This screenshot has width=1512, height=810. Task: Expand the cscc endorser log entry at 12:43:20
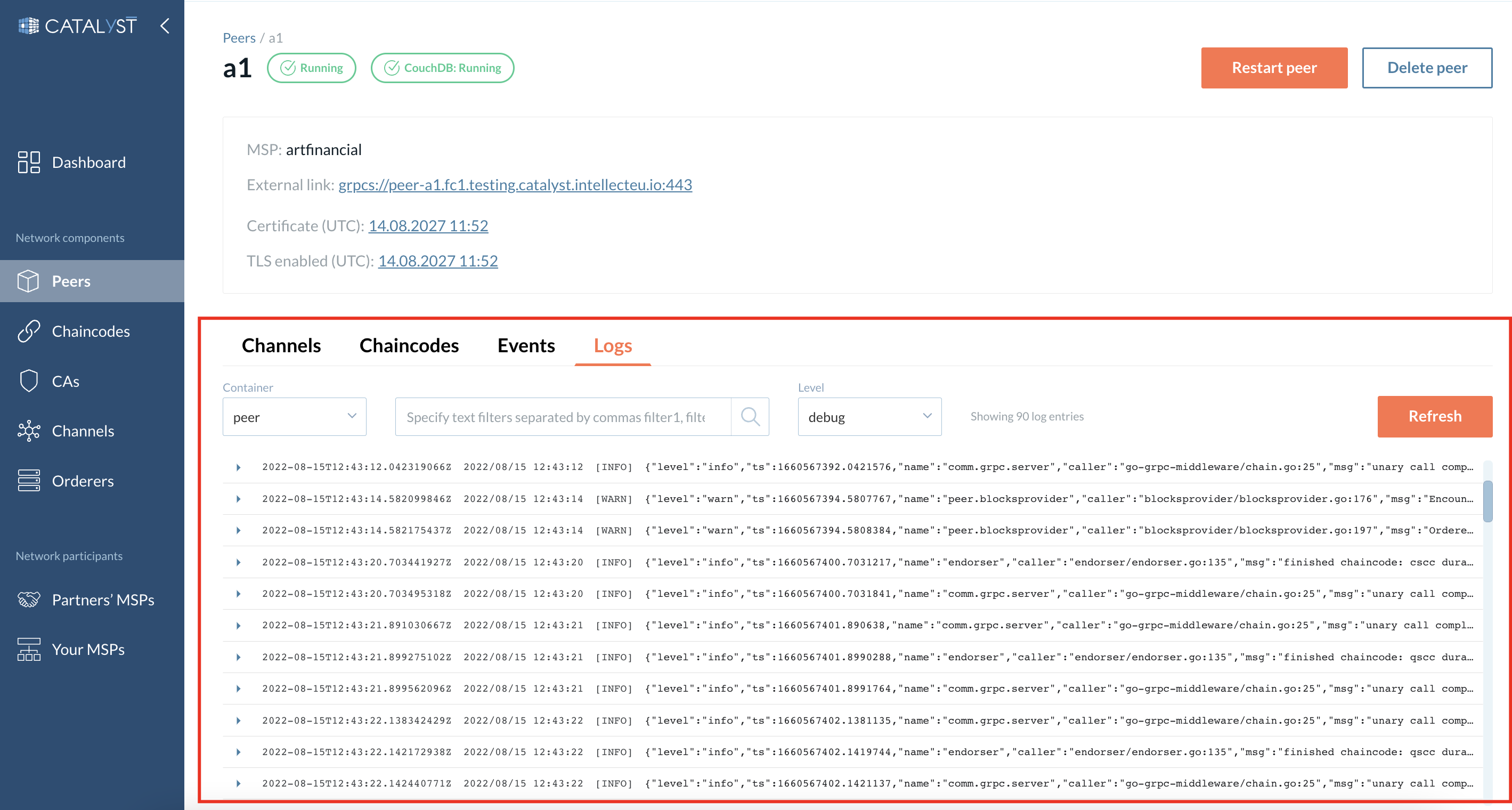click(238, 562)
